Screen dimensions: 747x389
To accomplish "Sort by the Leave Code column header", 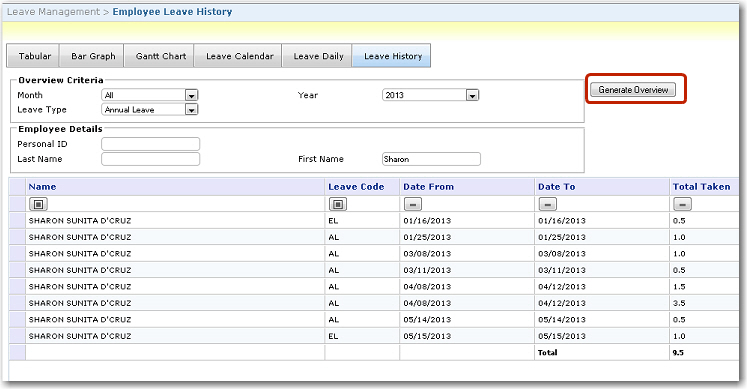I will 356,187.
